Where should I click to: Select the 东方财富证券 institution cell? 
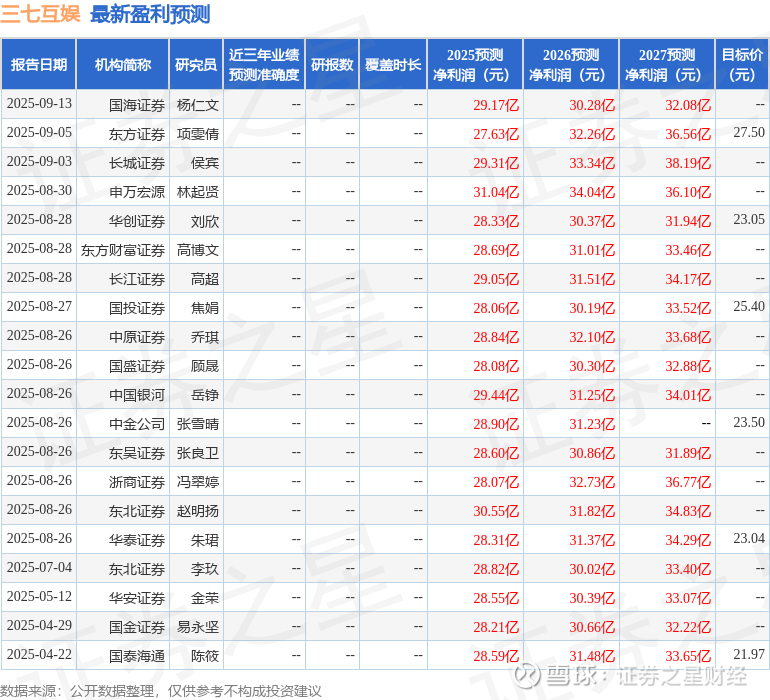[x=123, y=250]
